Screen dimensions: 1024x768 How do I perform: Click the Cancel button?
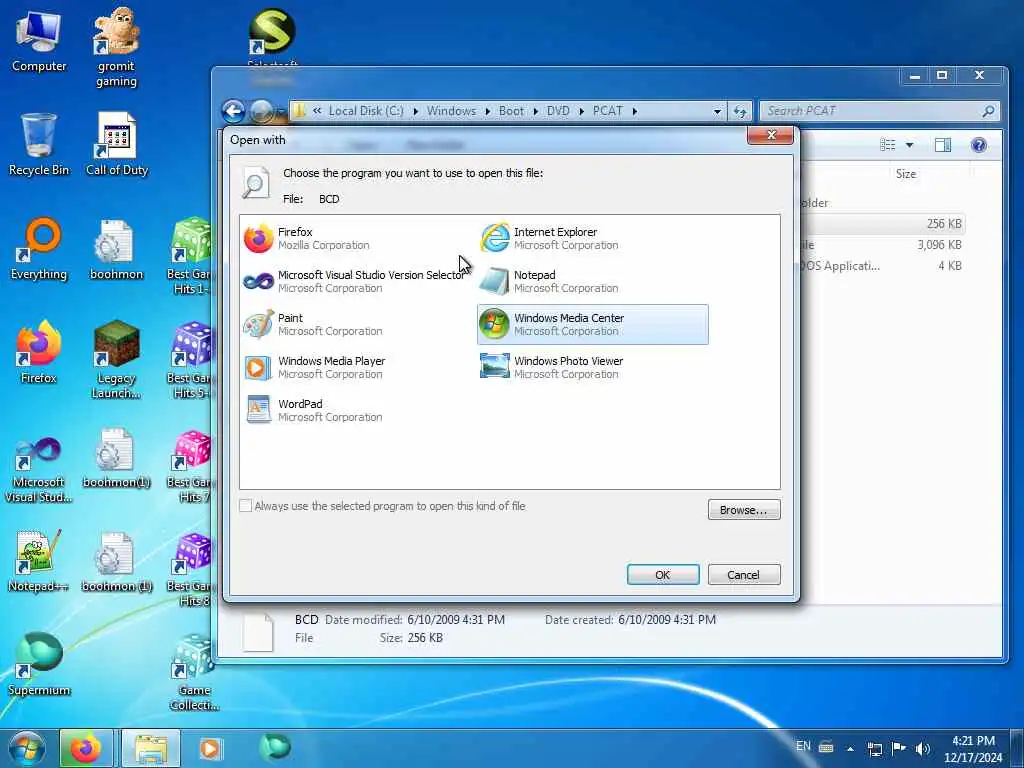[x=744, y=575]
